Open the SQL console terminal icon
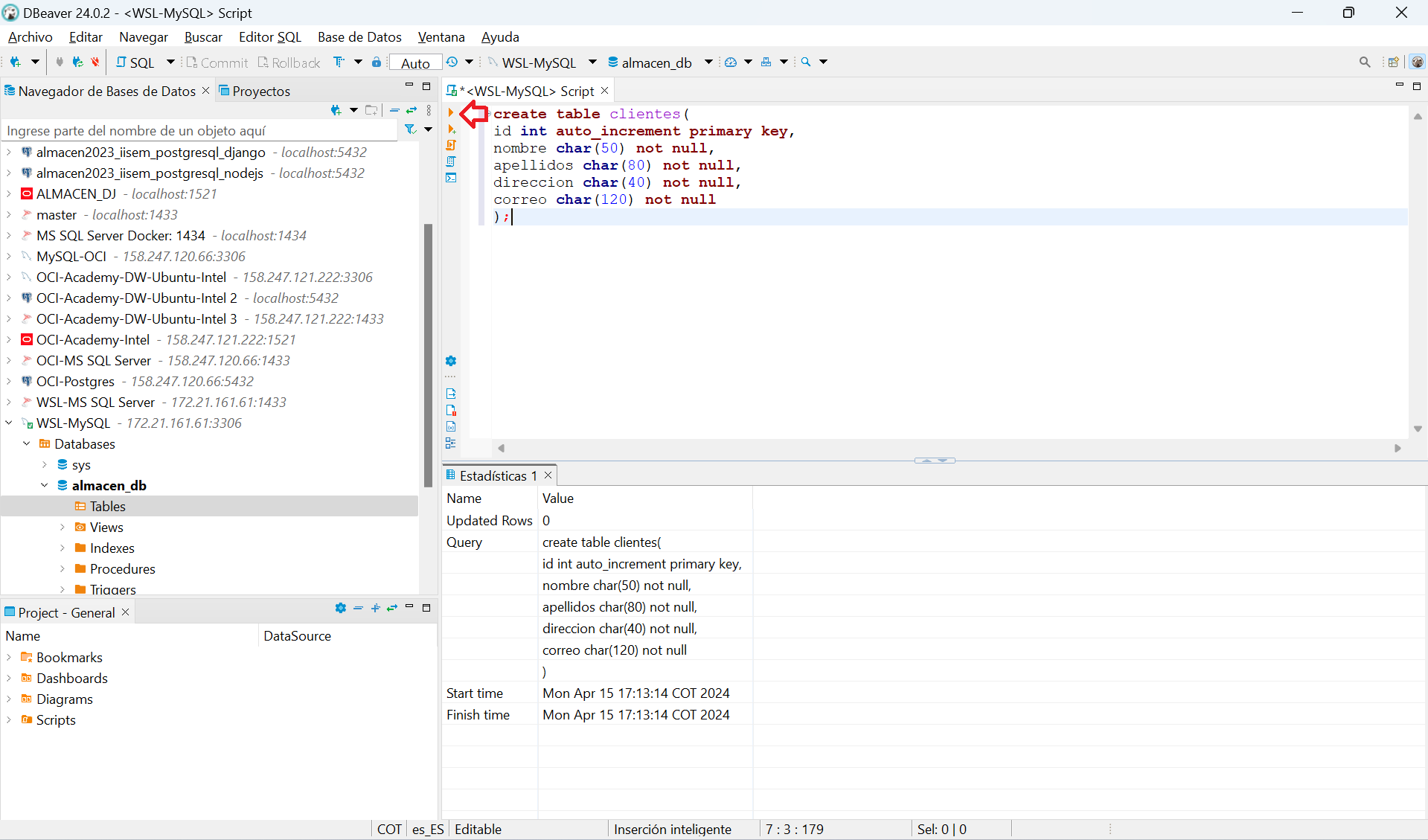The height and width of the screenshot is (840, 1428). 451,178
